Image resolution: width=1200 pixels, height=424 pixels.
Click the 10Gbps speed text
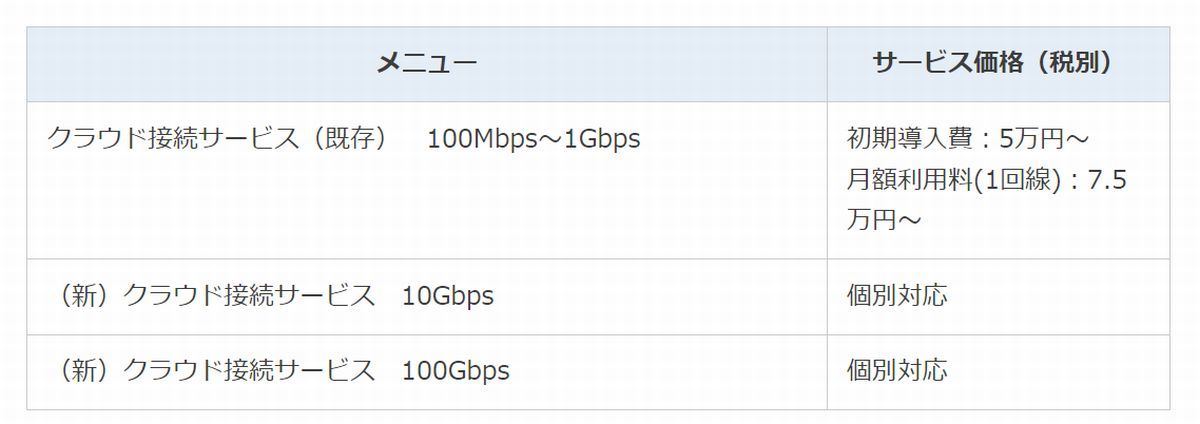pyautogui.click(x=448, y=296)
